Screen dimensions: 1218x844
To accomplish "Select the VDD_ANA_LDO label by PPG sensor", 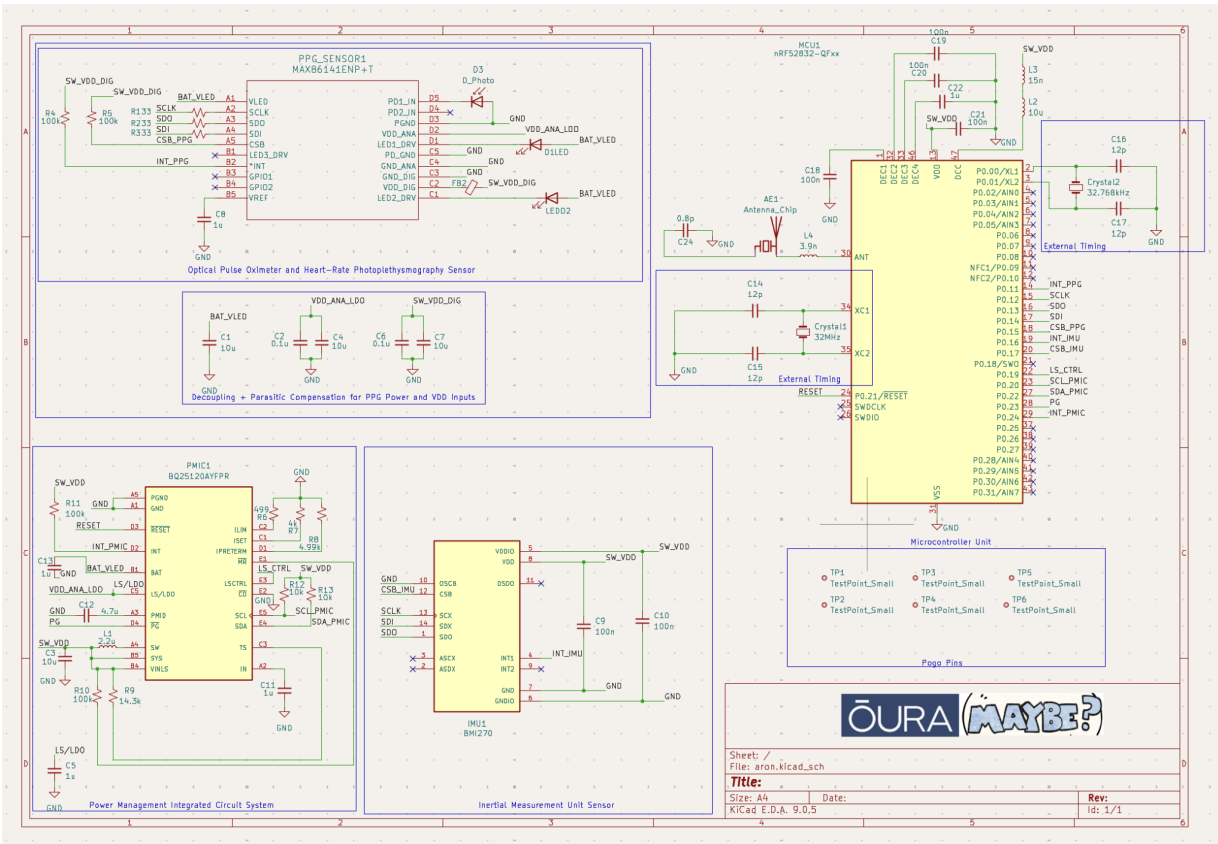I will pos(552,129).
